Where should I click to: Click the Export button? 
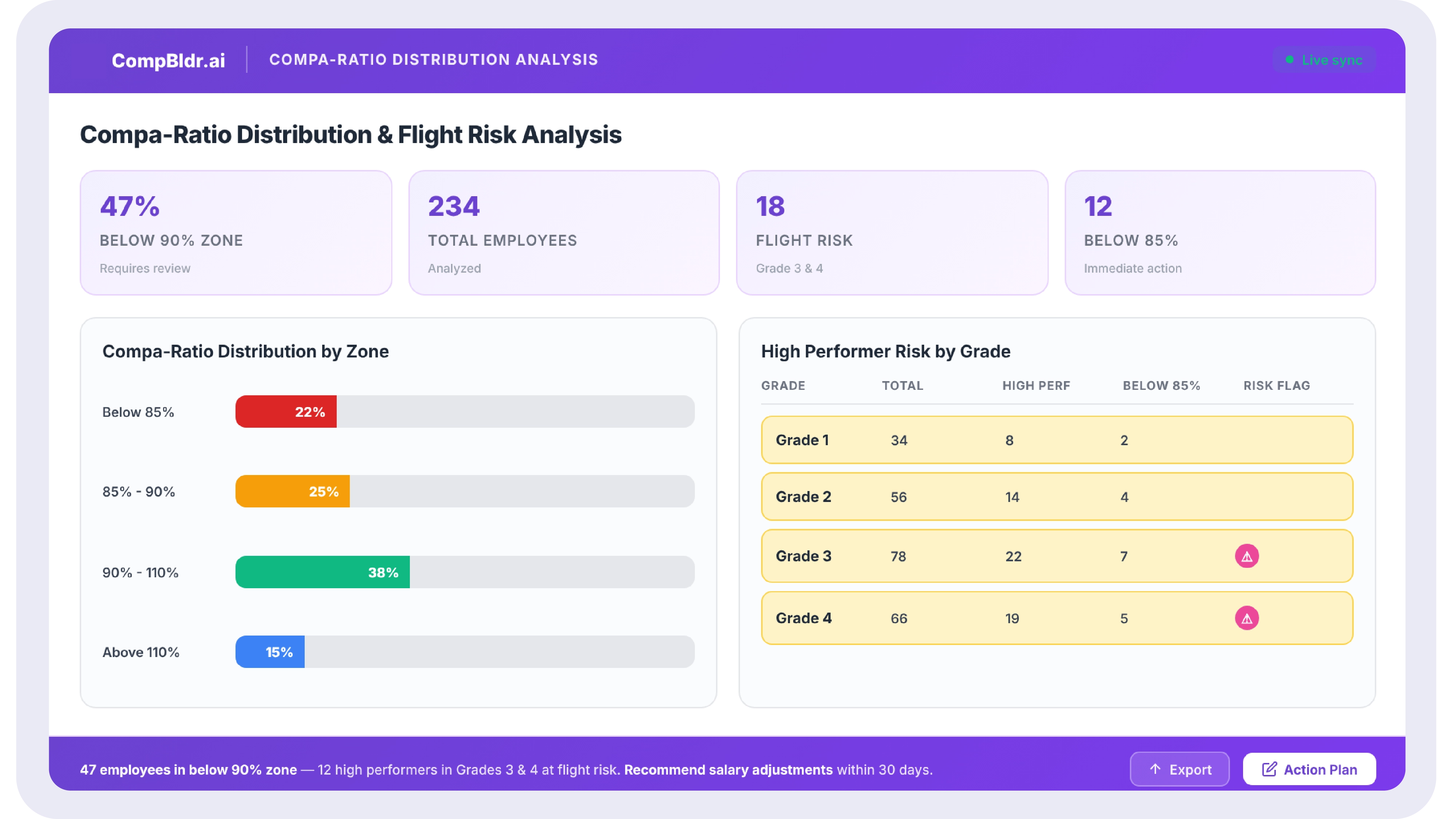(x=1179, y=769)
